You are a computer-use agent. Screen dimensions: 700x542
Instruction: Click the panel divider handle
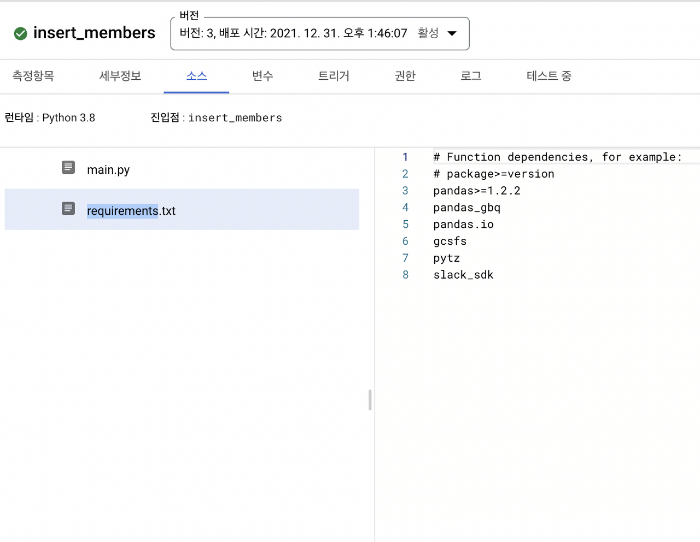pos(370,400)
